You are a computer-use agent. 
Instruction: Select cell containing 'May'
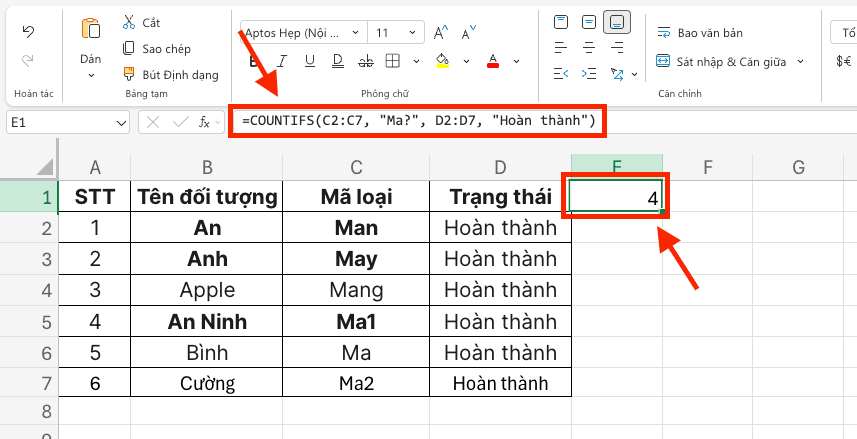[x=356, y=259]
